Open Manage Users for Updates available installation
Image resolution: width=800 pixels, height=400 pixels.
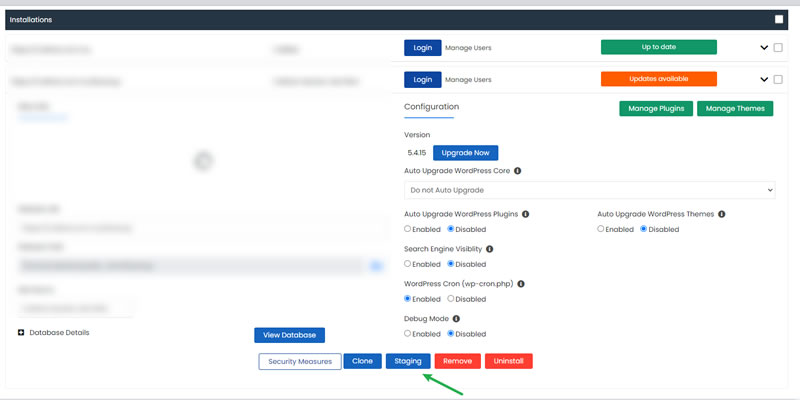tap(468, 80)
